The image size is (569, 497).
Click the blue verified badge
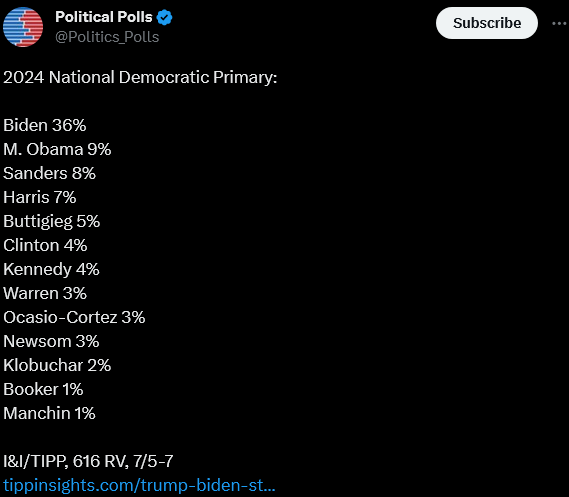pyautogui.click(x=164, y=17)
